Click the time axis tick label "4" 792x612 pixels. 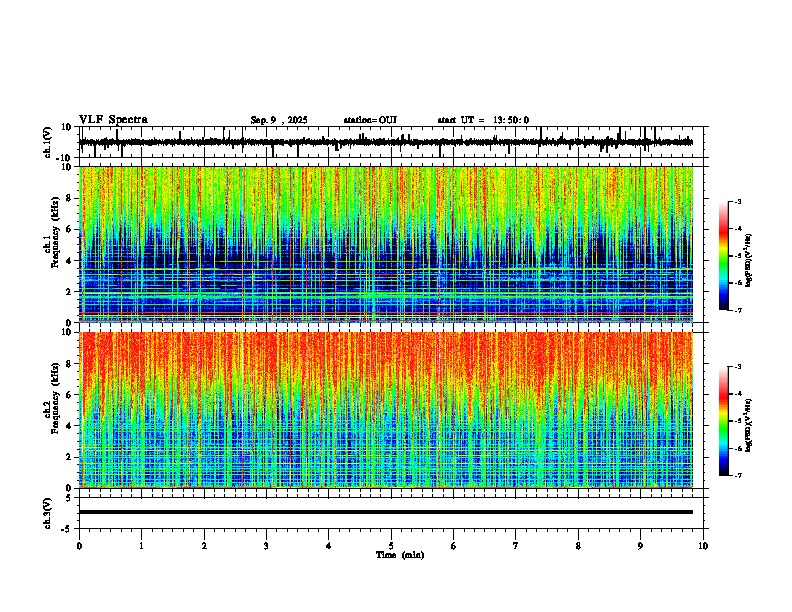(329, 546)
